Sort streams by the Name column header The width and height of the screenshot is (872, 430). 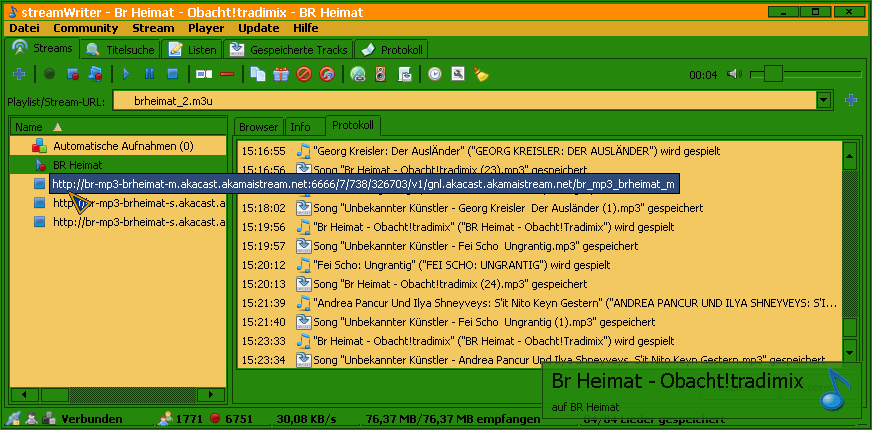coord(29,127)
